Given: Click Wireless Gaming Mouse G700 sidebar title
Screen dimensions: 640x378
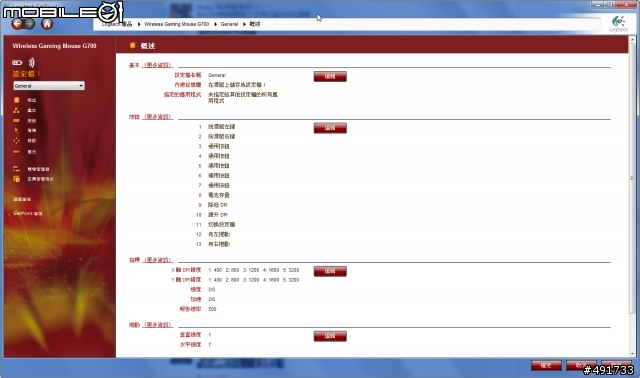Looking at the screenshot, I should pos(54,46).
